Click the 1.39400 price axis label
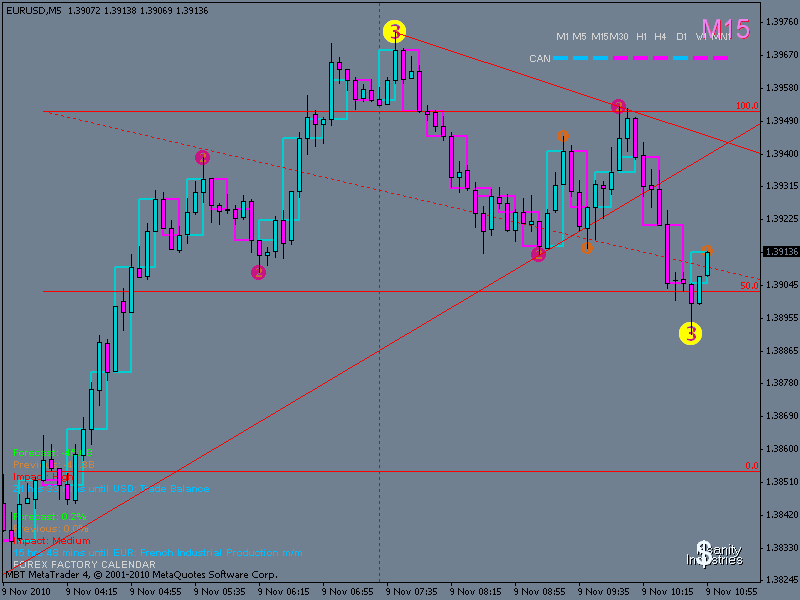This screenshot has height=600, width=800. point(781,153)
